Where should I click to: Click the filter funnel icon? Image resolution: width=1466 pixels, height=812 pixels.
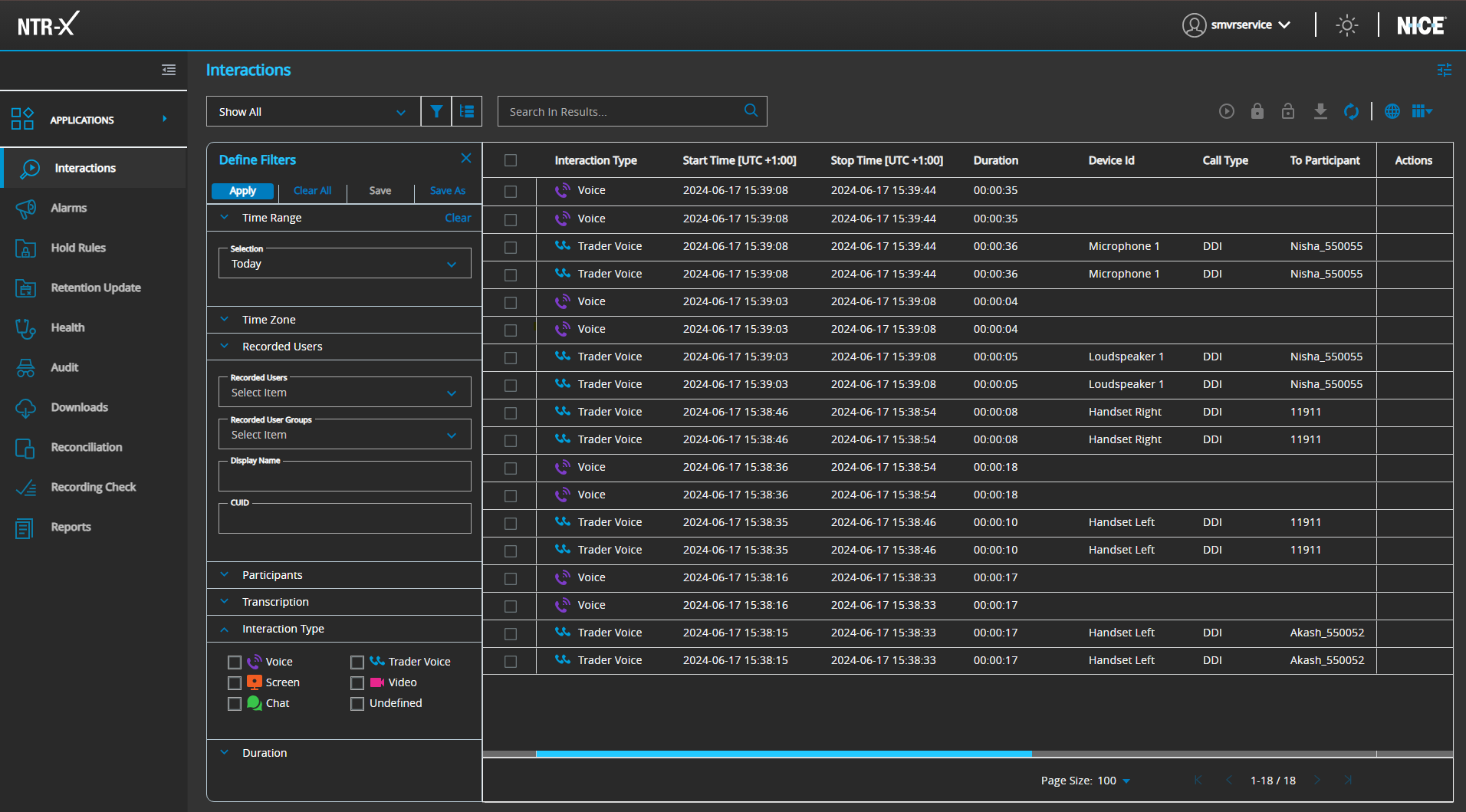tap(436, 111)
